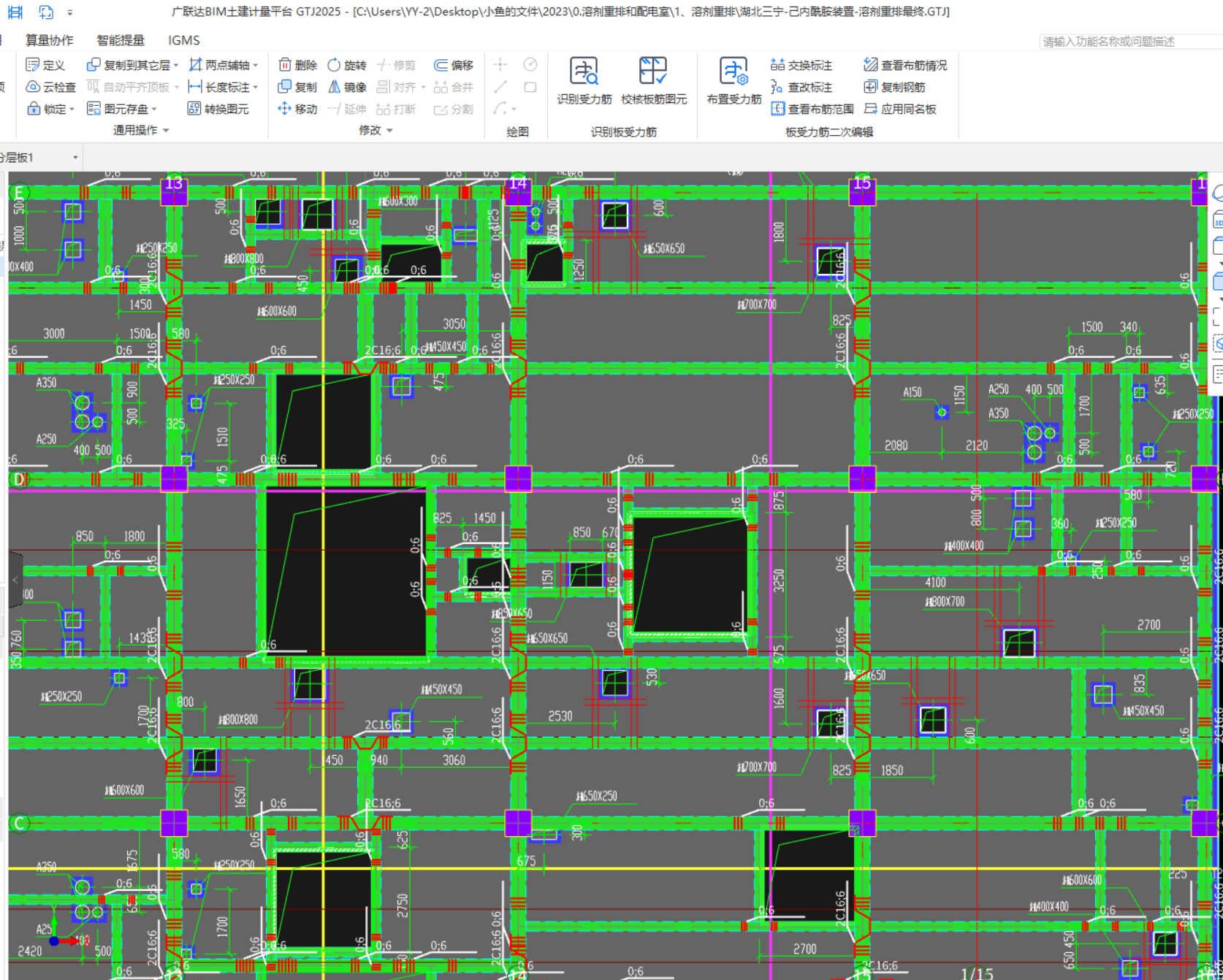Image resolution: width=1223 pixels, height=980 pixels.
Task: Click the 分割 split tool
Action: pyautogui.click(x=453, y=109)
